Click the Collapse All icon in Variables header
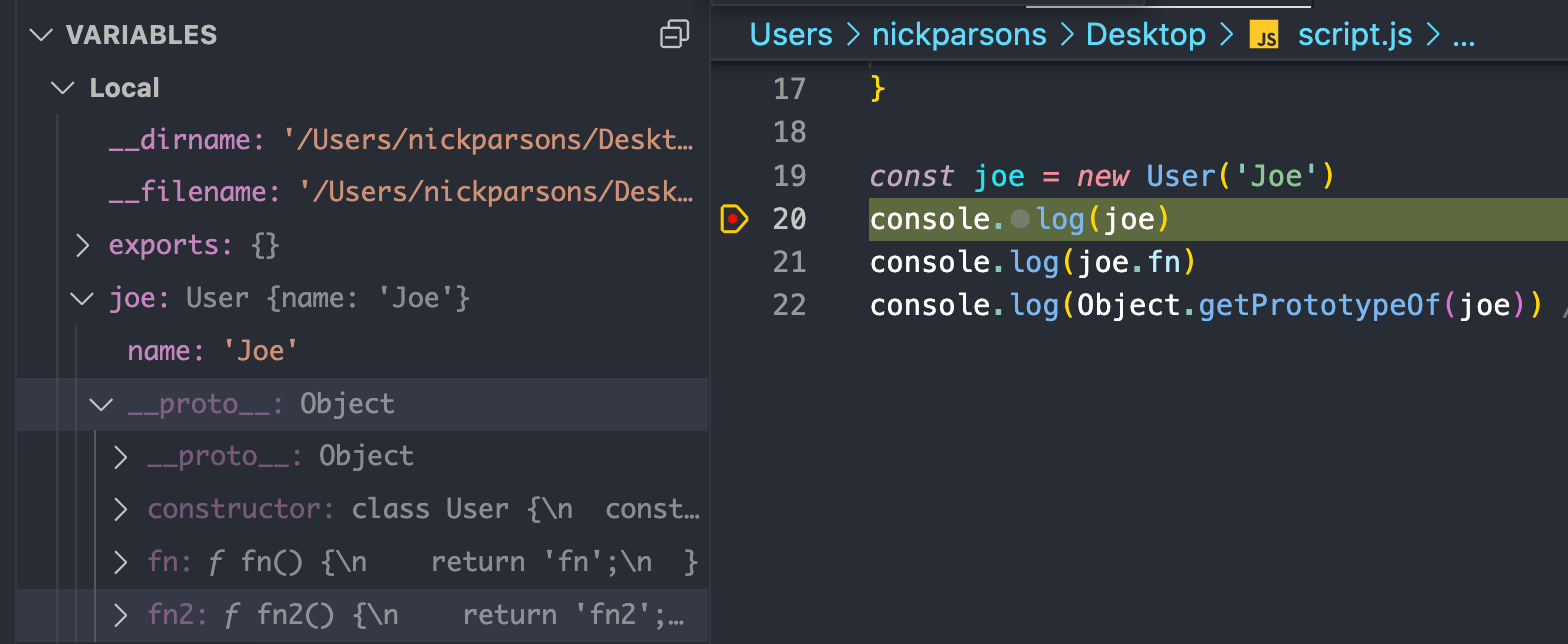The width and height of the screenshot is (1568, 644). 675,35
